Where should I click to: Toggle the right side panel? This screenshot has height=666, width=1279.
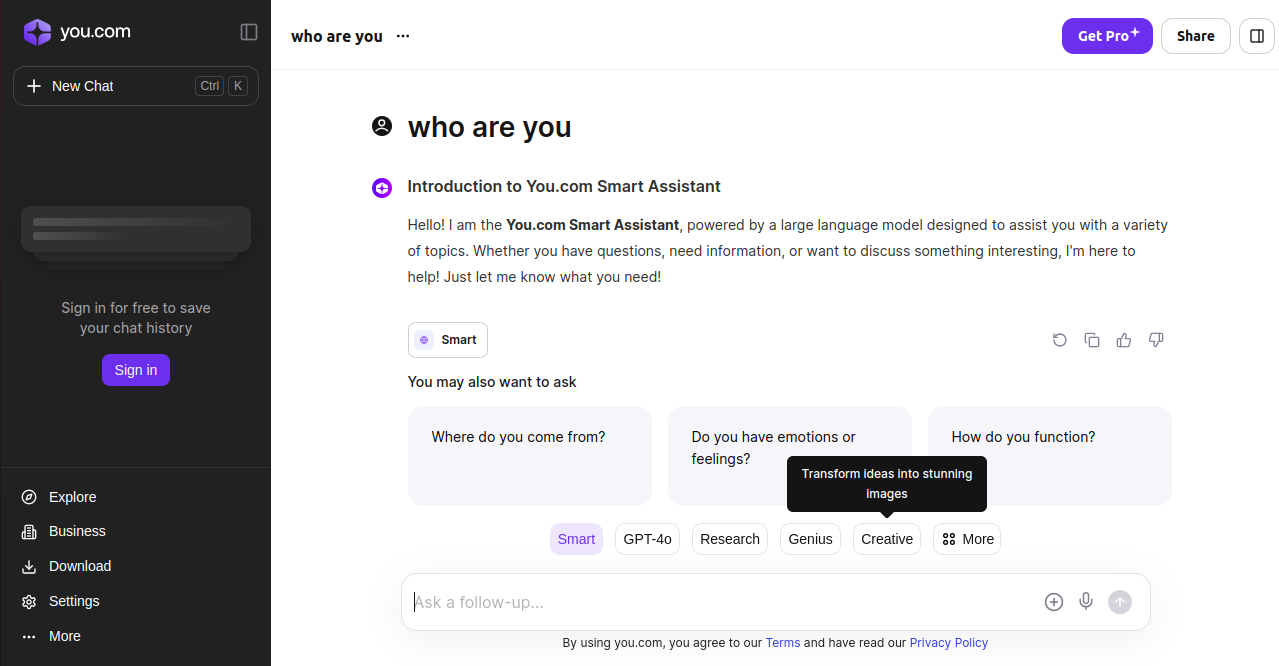(x=1257, y=36)
